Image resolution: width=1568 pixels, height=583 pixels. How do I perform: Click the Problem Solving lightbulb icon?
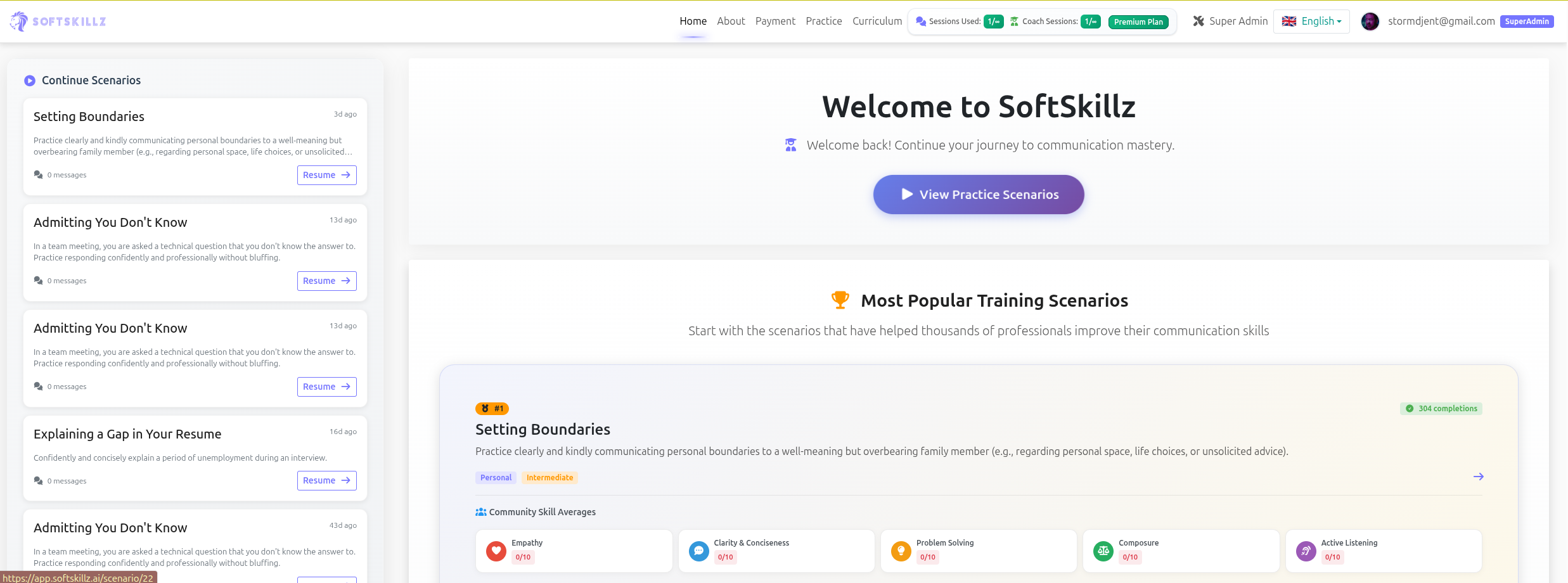(x=901, y=551)
